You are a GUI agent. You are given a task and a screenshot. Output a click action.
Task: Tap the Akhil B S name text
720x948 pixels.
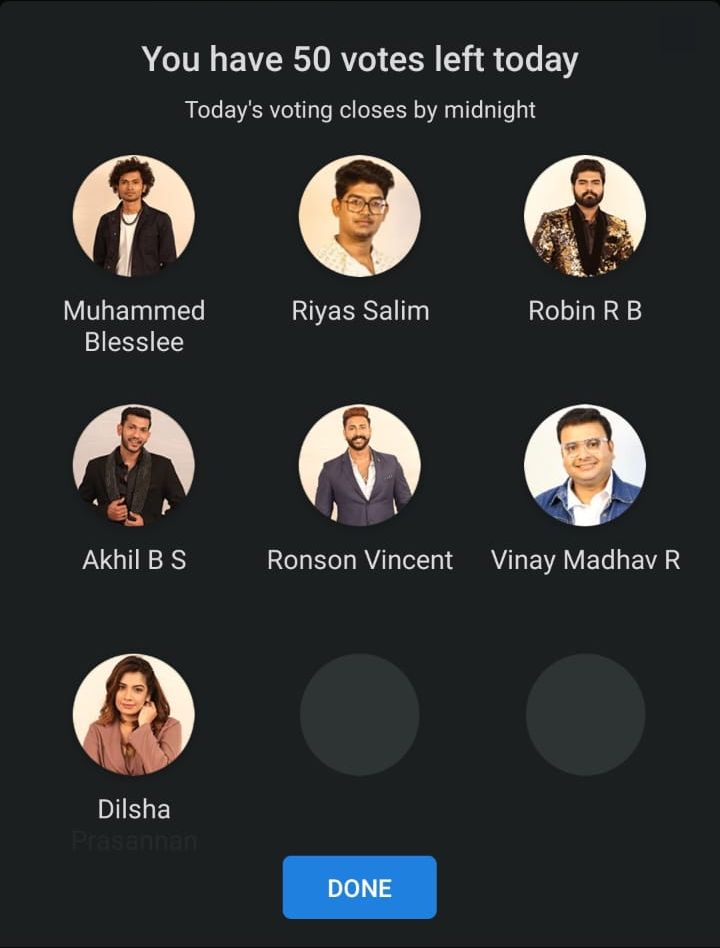click(134, 560)
